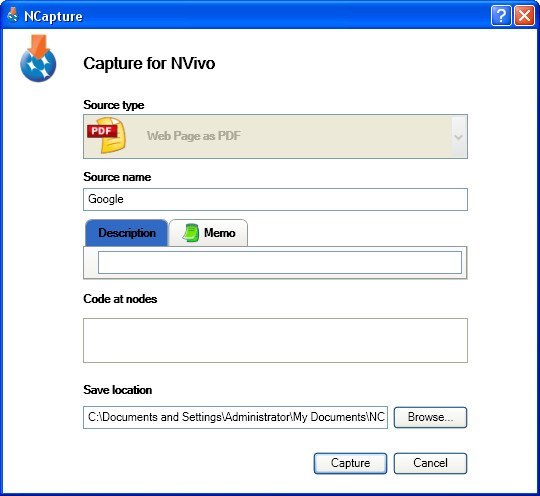
Task: Click the Browse... button
Action: 430,417
